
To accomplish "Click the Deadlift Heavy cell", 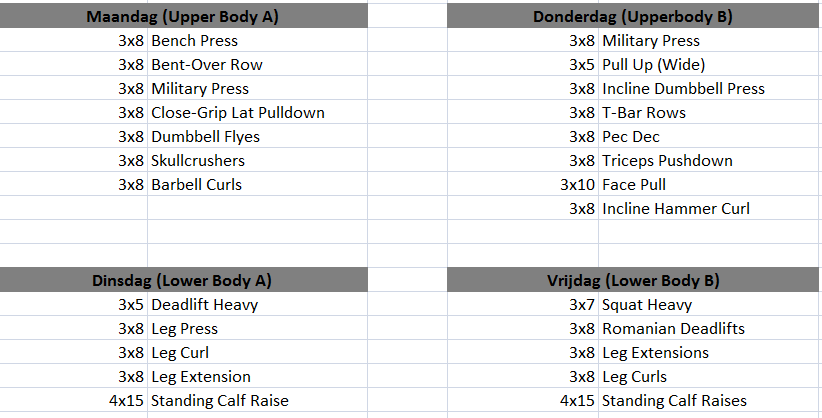I will [x=202, y=305].
